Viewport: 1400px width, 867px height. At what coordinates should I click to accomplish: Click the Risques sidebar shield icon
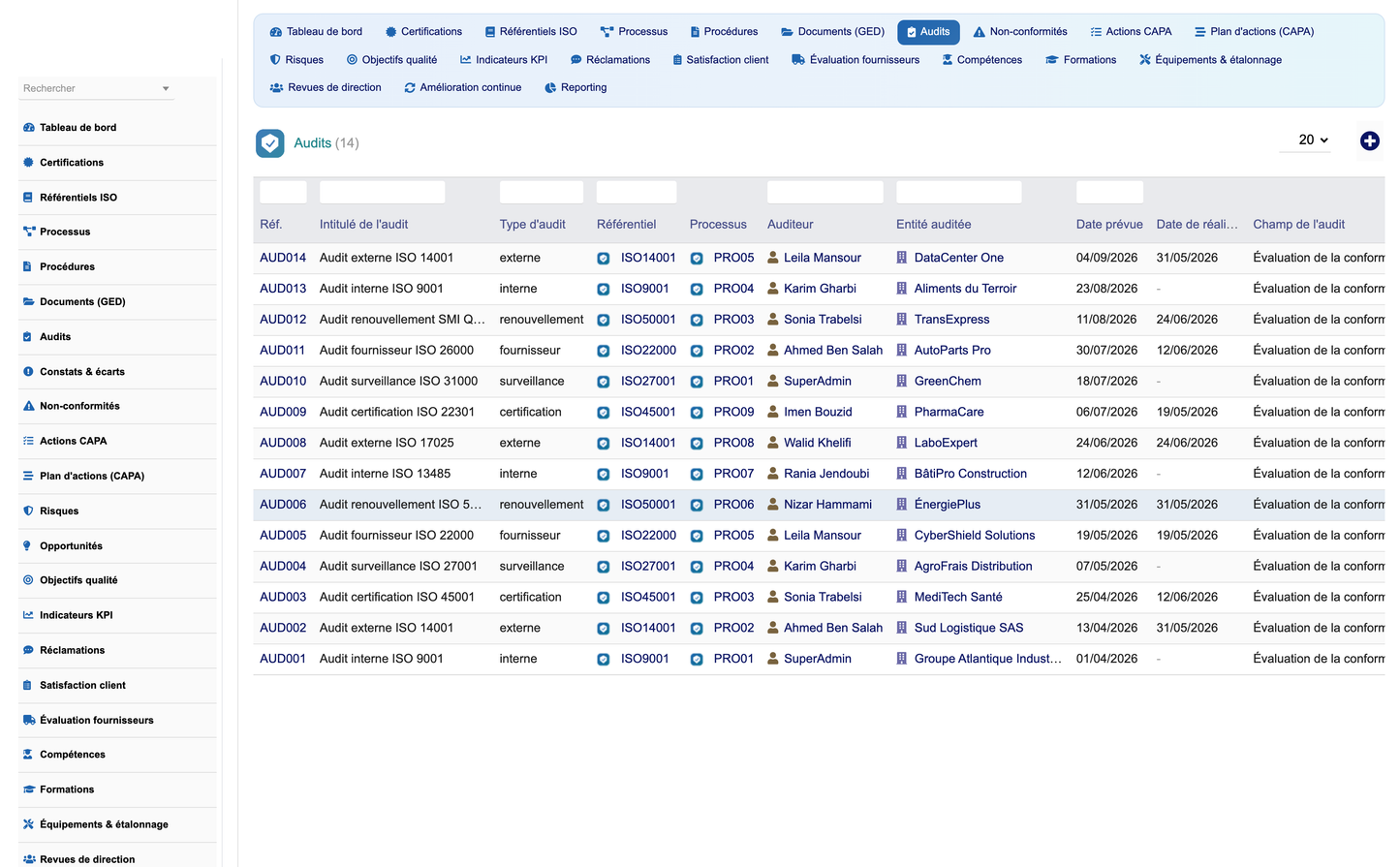[28, 511]
